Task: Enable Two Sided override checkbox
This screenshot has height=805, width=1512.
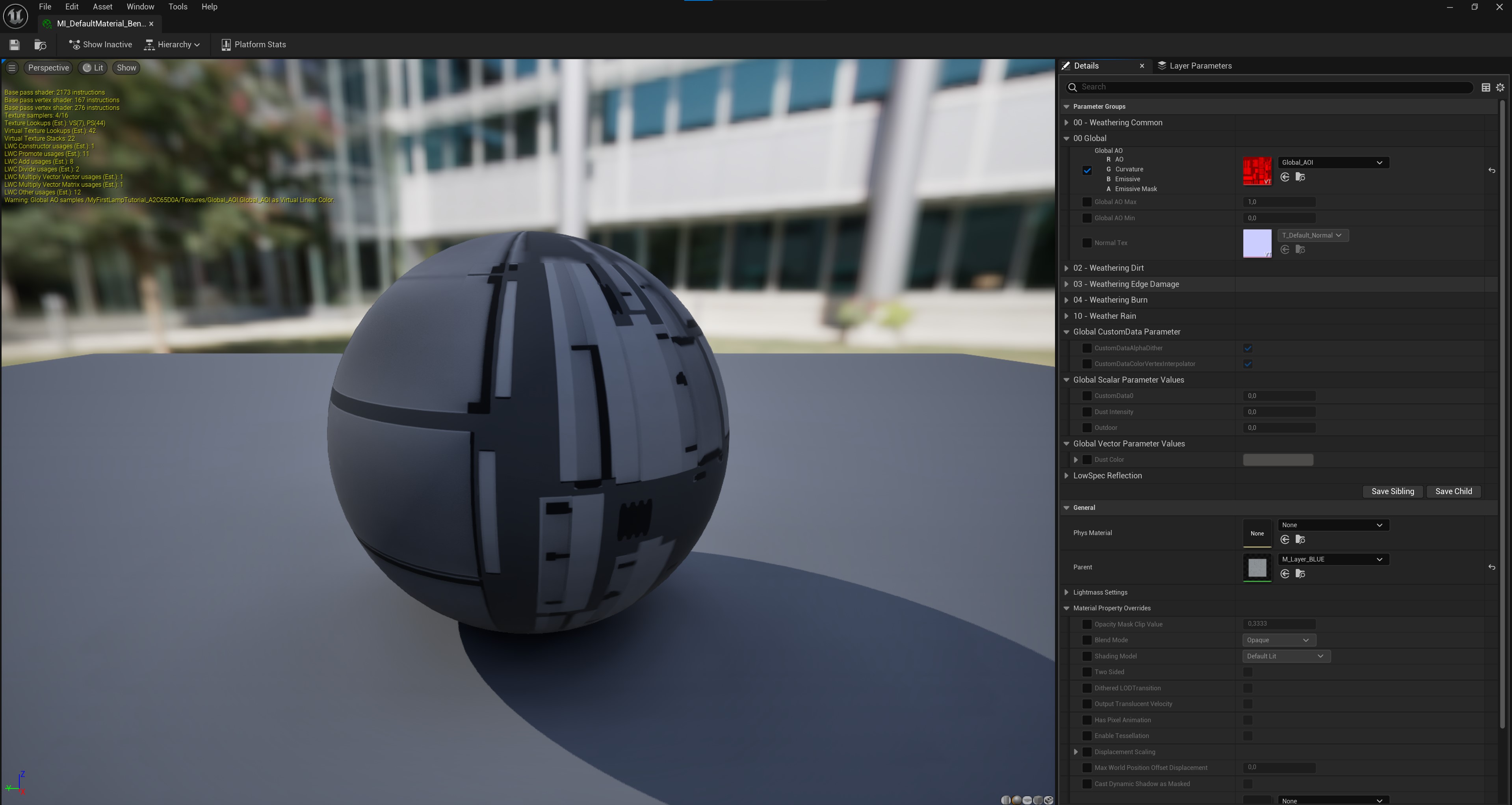Action: (1087, 672)
